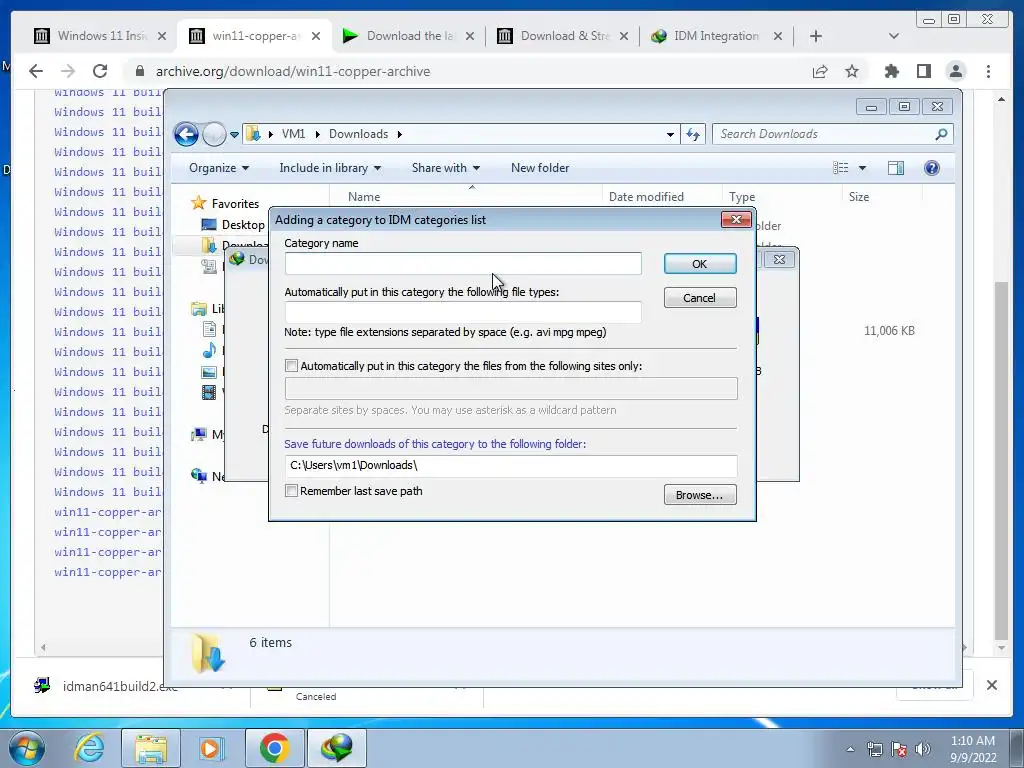
Task: Sort by the Name column header
Action: (364, 197)
